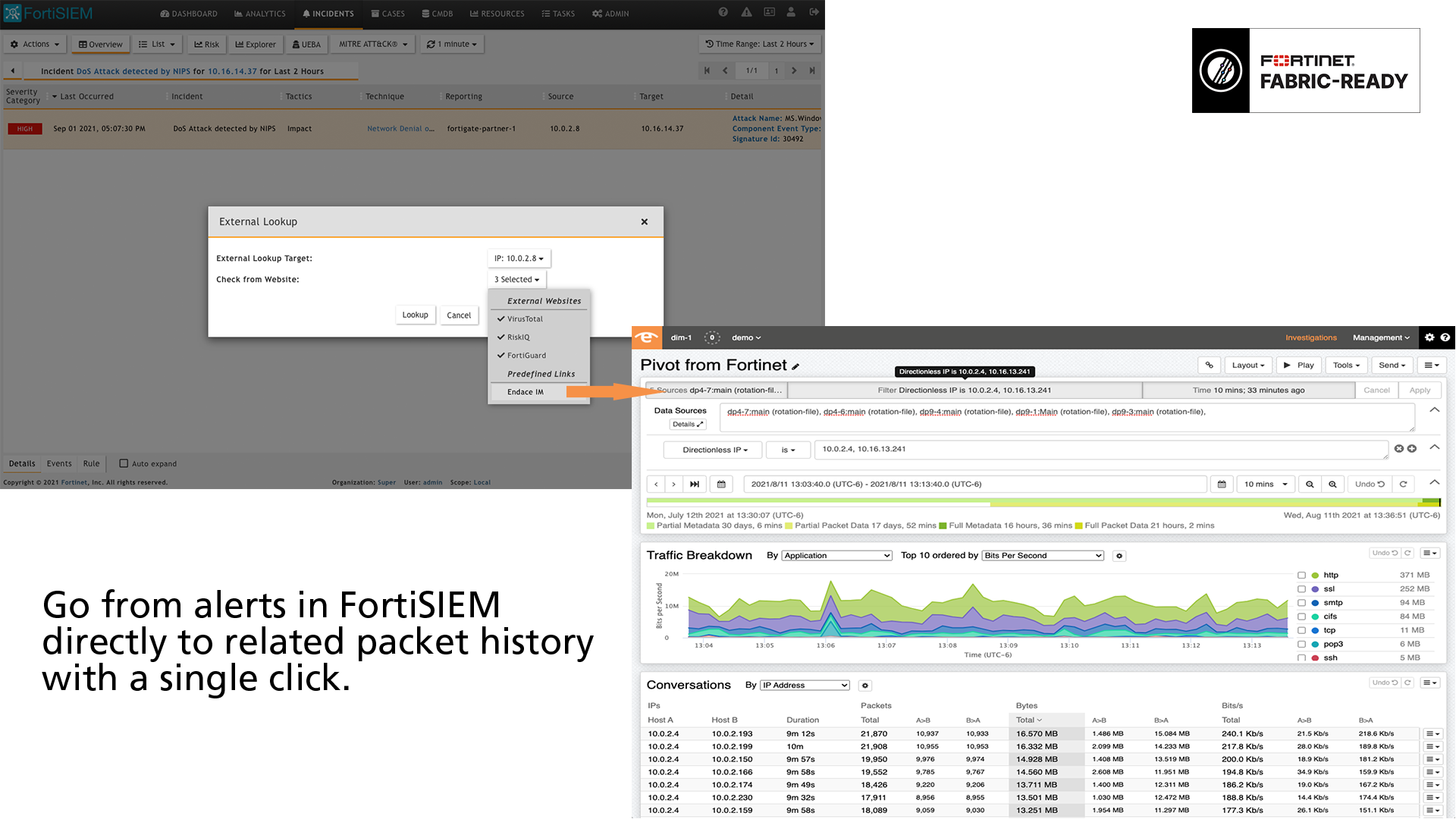Open the Directionless IP field dropdown
Screen dimensions: 1456x819
click(x=714, y=450)
